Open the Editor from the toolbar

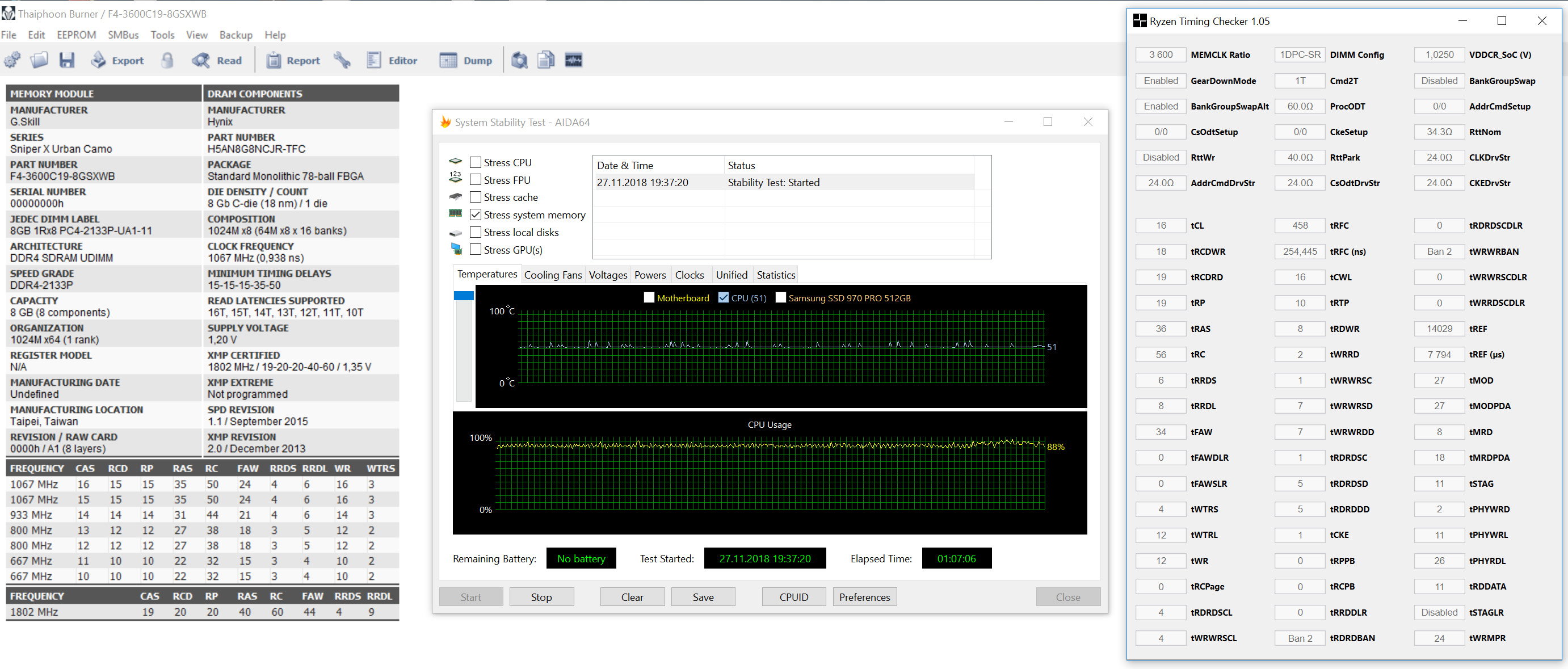click(392, 60)
